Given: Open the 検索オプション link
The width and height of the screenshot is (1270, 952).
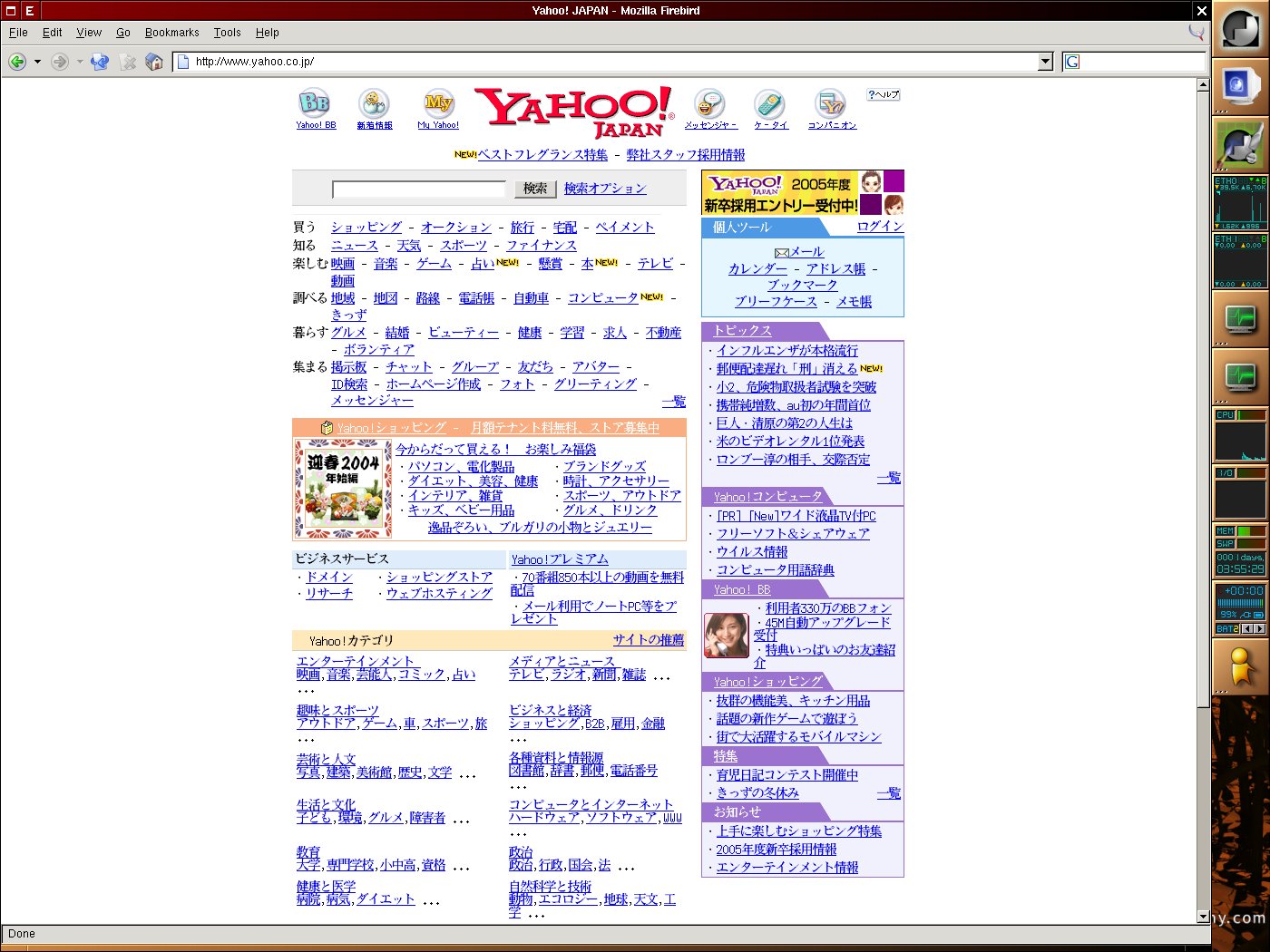Looking at the screenshot, I should point(605,189).
